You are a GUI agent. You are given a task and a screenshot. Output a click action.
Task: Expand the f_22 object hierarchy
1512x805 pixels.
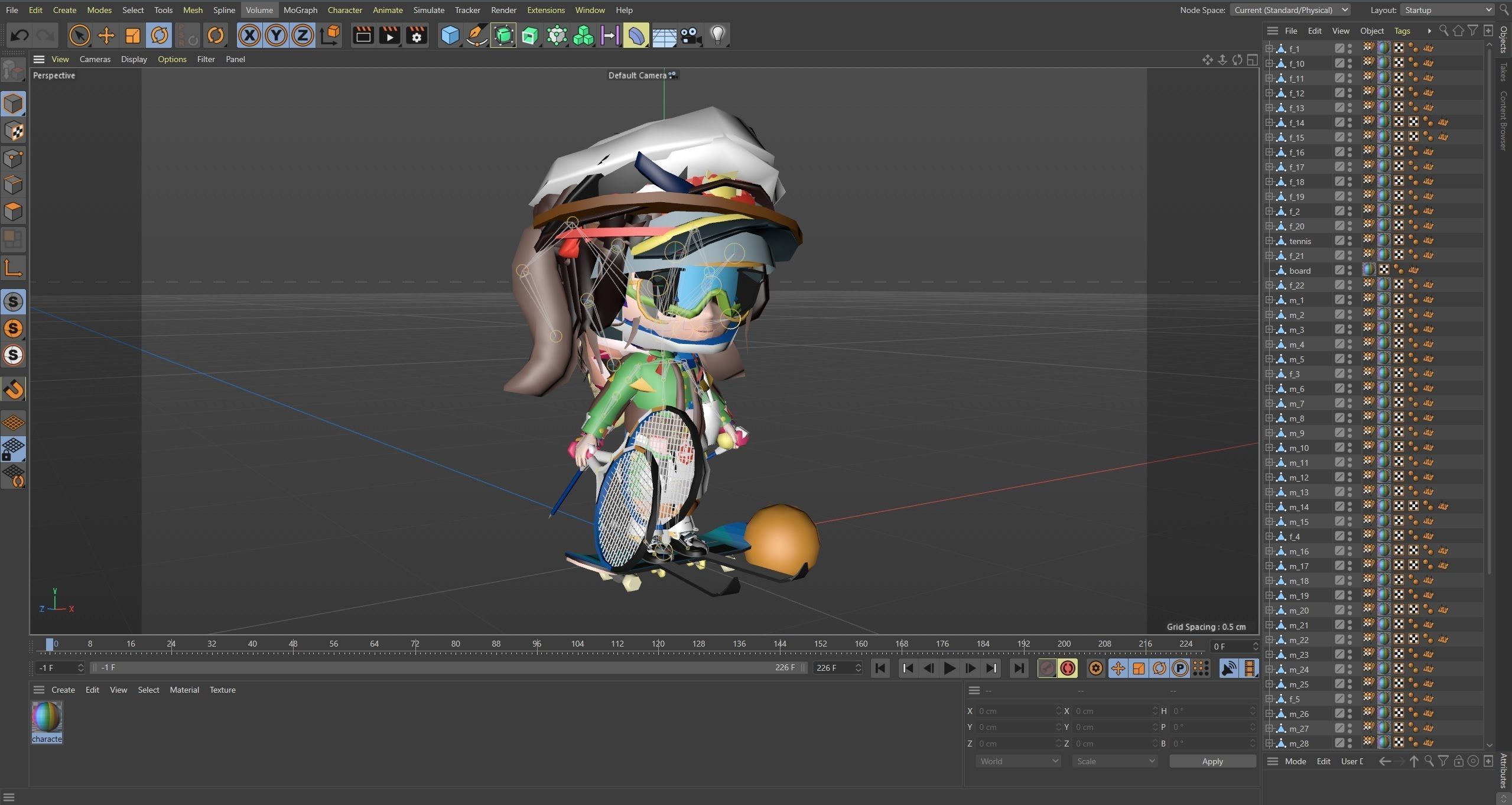pos(1269,285)
